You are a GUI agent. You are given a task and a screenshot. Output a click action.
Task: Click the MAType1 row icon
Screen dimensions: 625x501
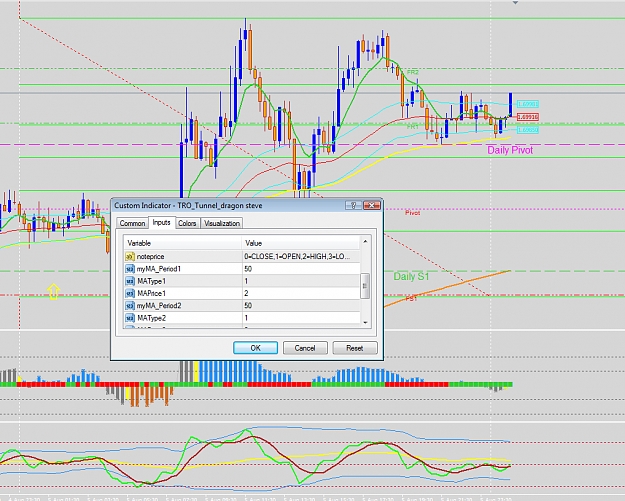click(x=130, y=281)
